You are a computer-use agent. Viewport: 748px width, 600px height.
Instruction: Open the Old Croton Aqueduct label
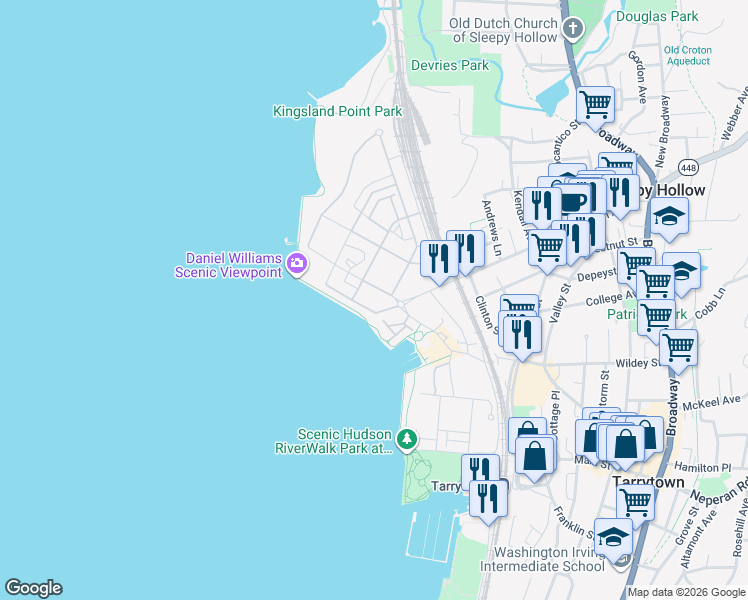(687, 55)
